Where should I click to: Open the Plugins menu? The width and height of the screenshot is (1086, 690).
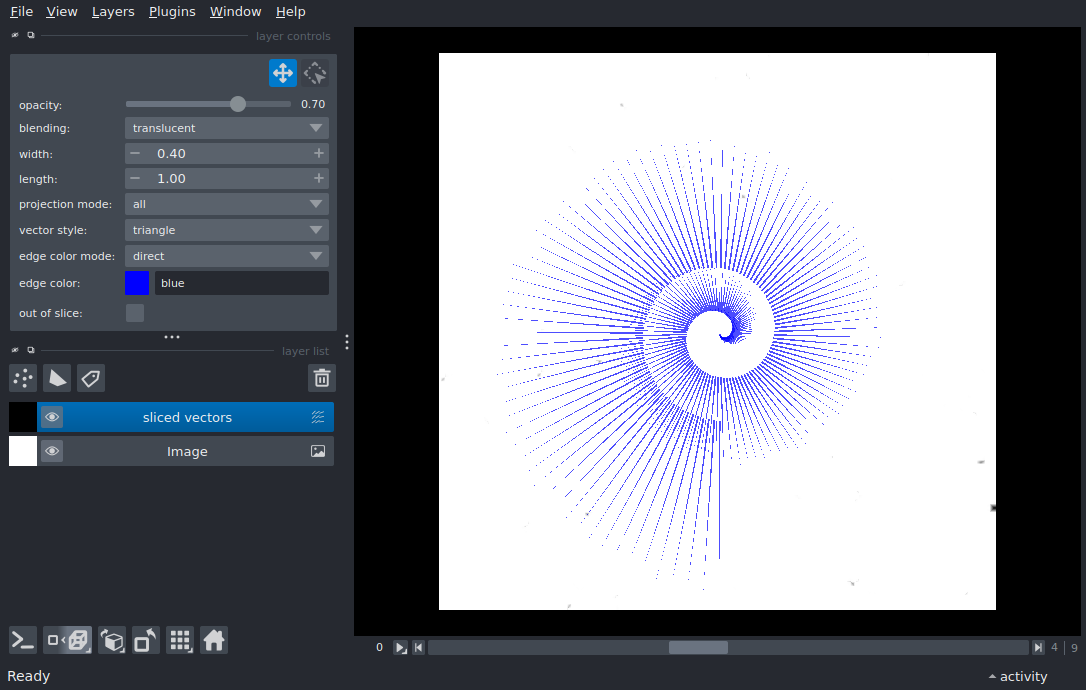(172, 11)
